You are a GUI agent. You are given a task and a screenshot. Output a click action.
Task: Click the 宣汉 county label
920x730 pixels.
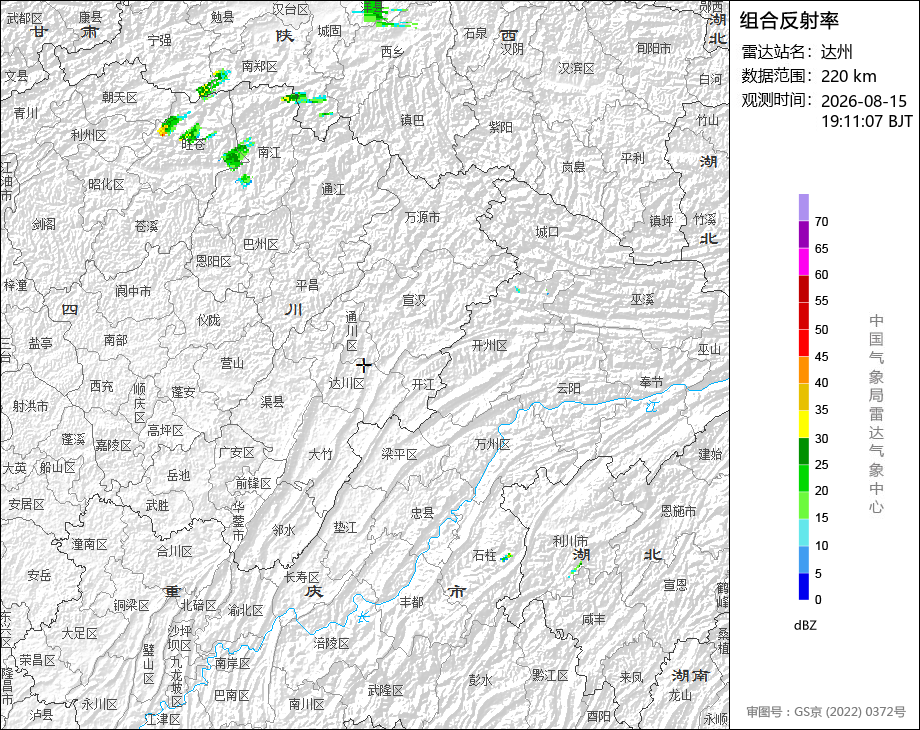click(414, 300)
